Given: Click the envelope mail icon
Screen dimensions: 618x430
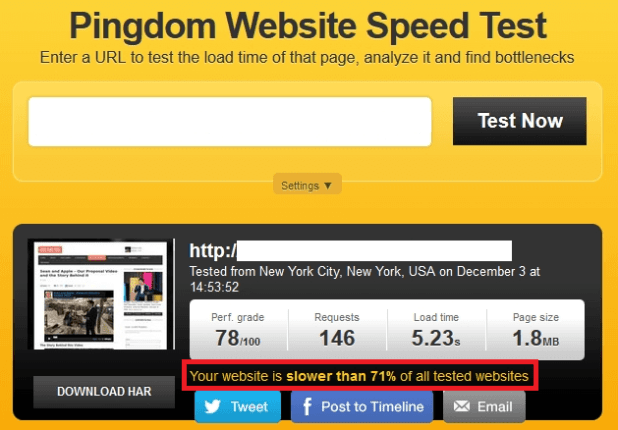Looking at the screenshot, I should tap(462, 406).
